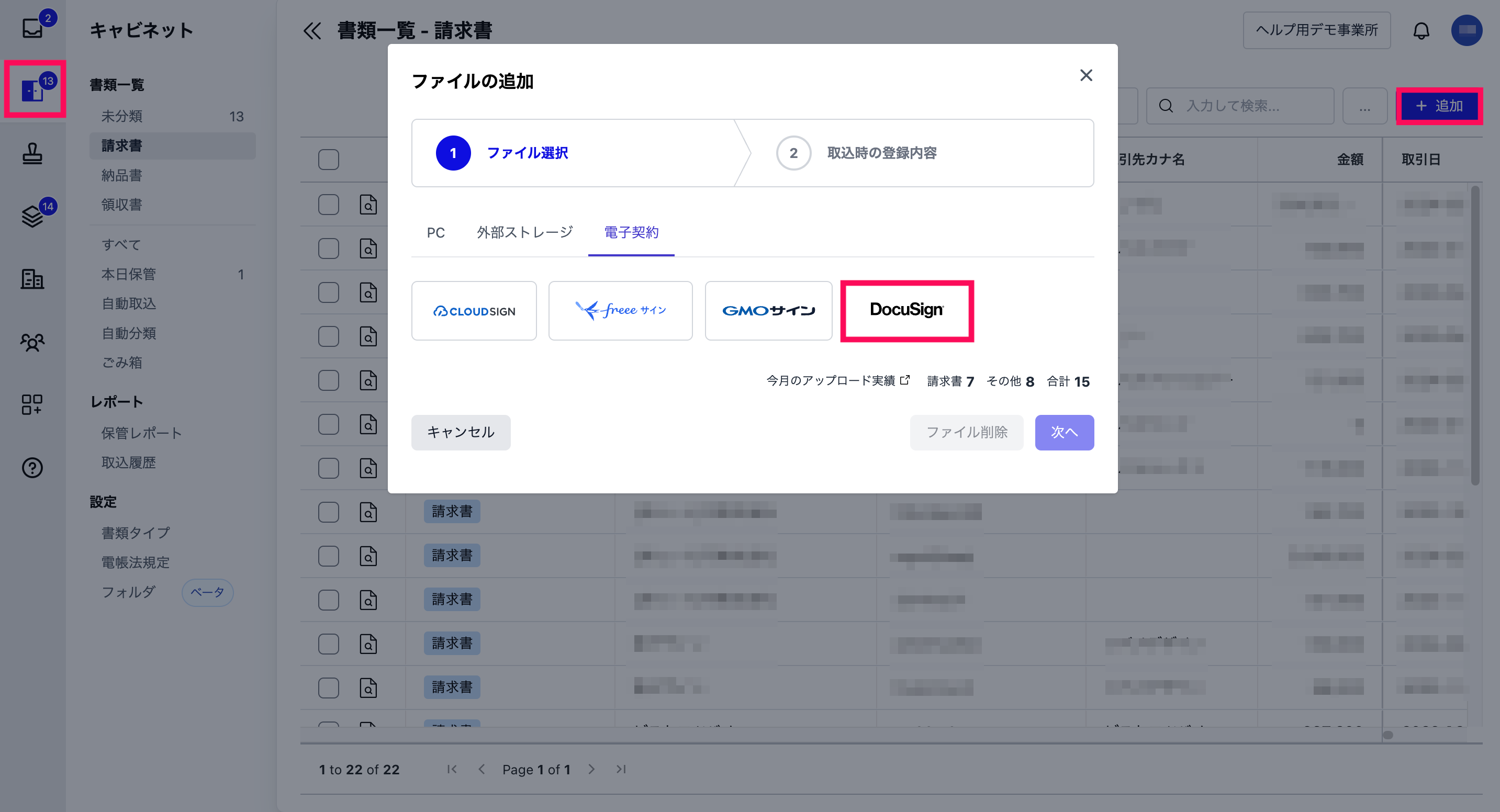
Task: Select DocuSign as the source
Action: (906, 311)
